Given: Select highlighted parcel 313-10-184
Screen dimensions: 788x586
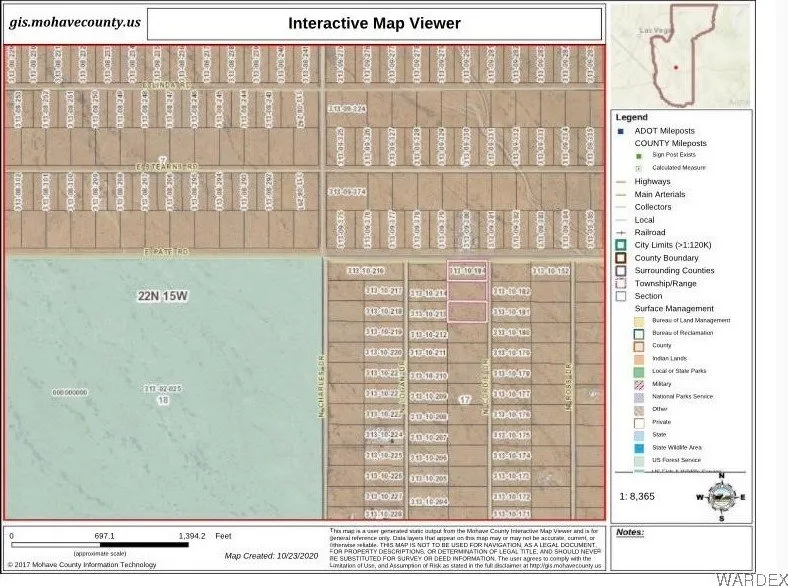Looking at the screenshot, I should 468,270.
